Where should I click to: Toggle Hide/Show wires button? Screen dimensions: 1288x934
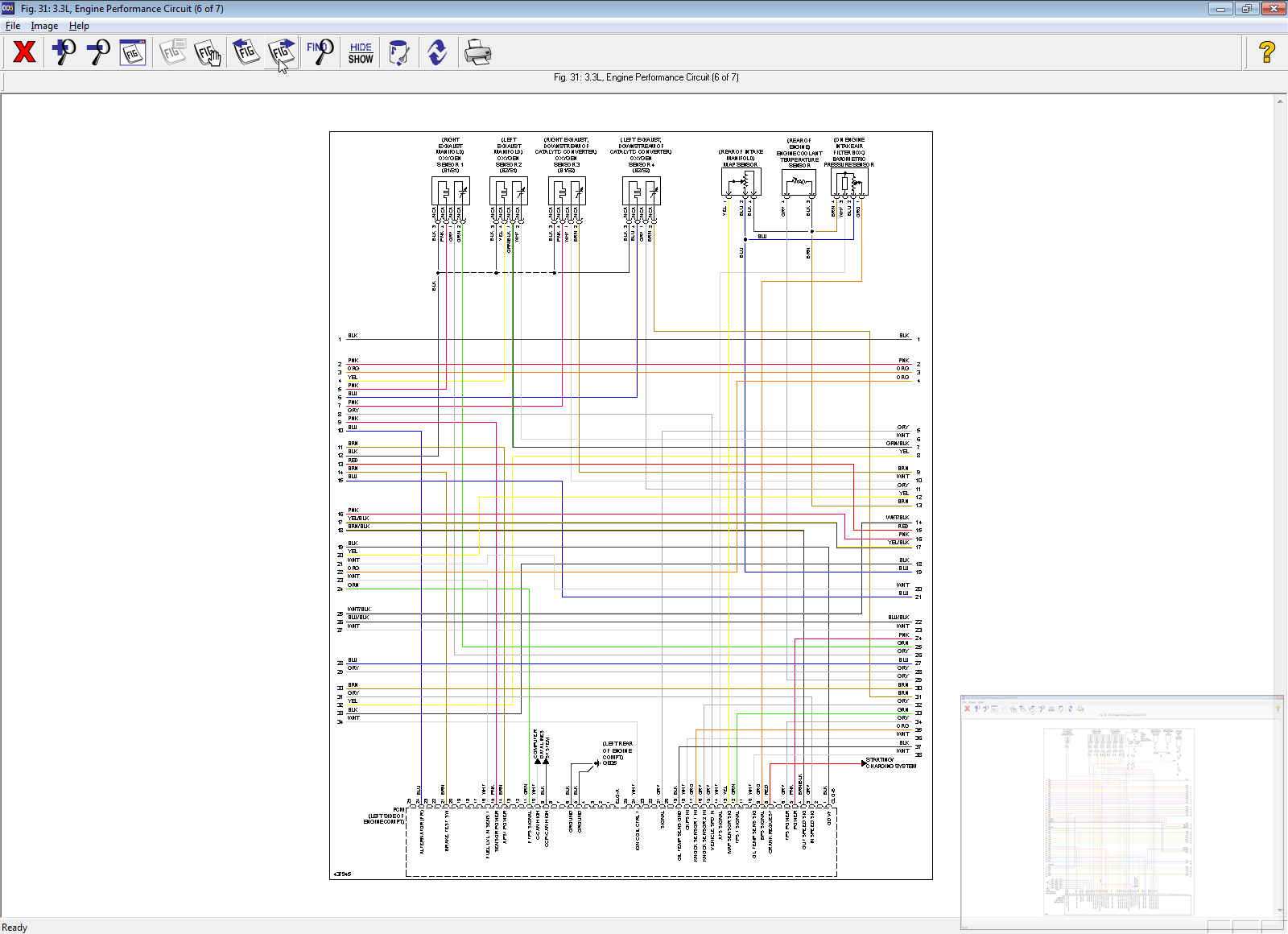361,53
